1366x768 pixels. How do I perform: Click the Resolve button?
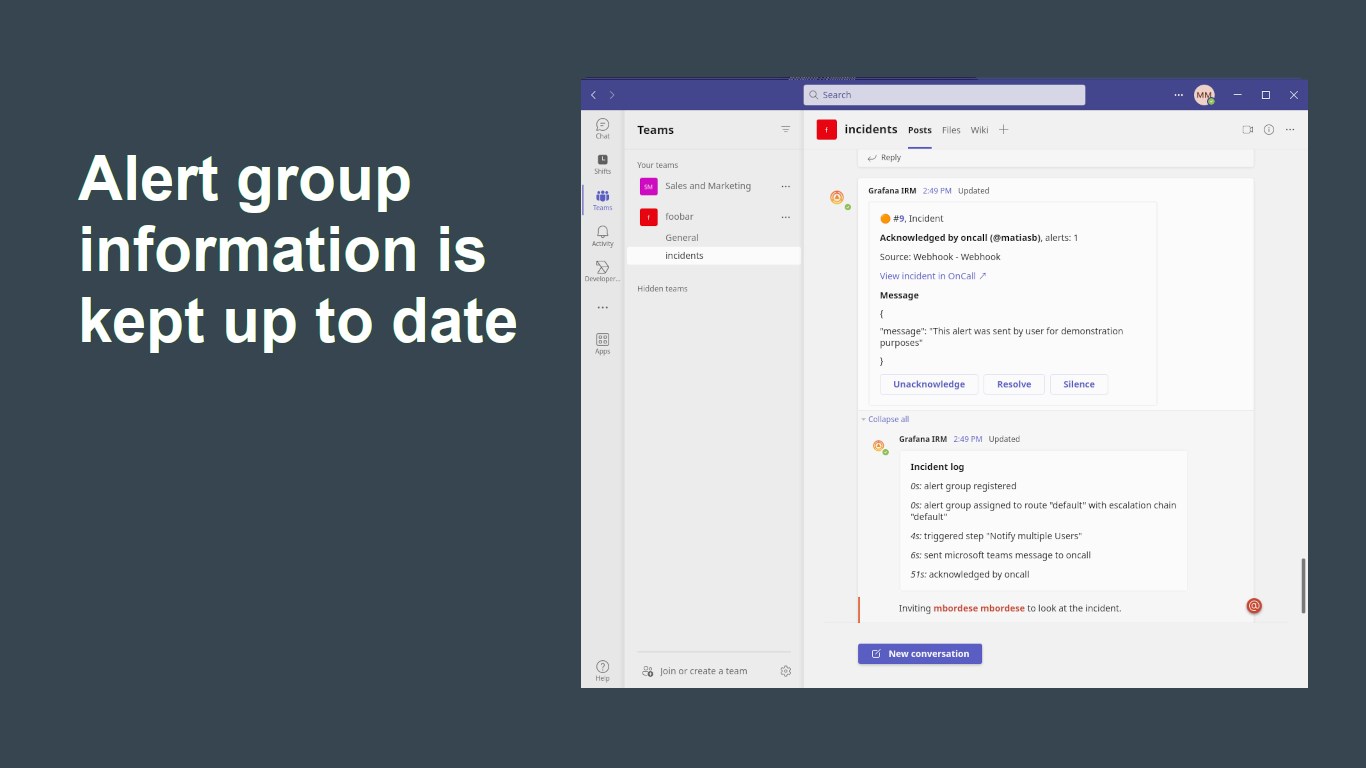coord(1014,384)
